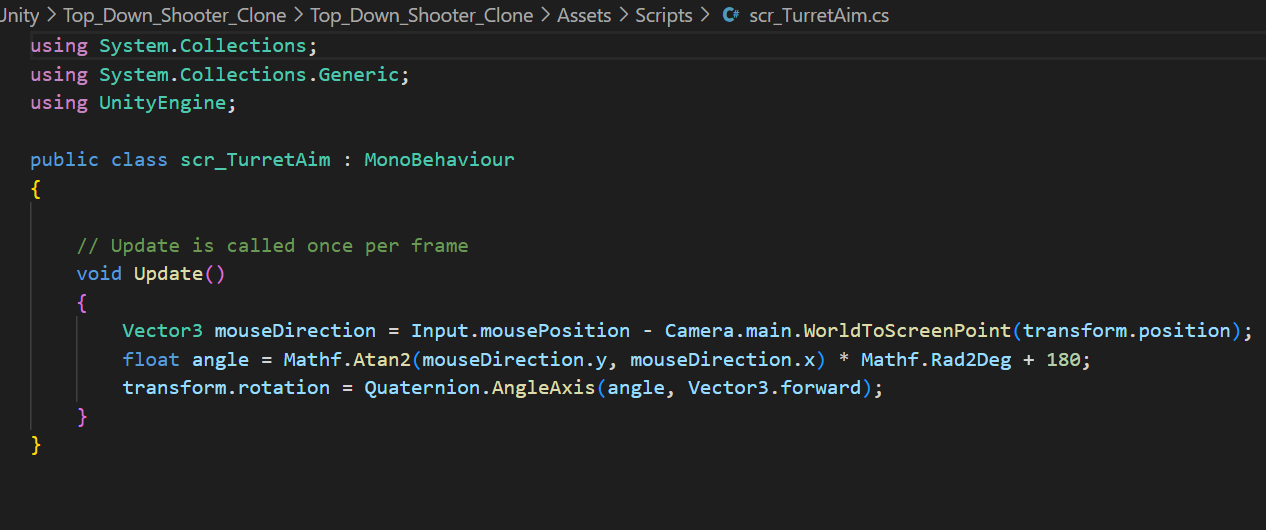Click the scr_TurretAim.cs breadcrumb file name
Viewport: 1266px width, 530px height.
[x=819, y=15]
